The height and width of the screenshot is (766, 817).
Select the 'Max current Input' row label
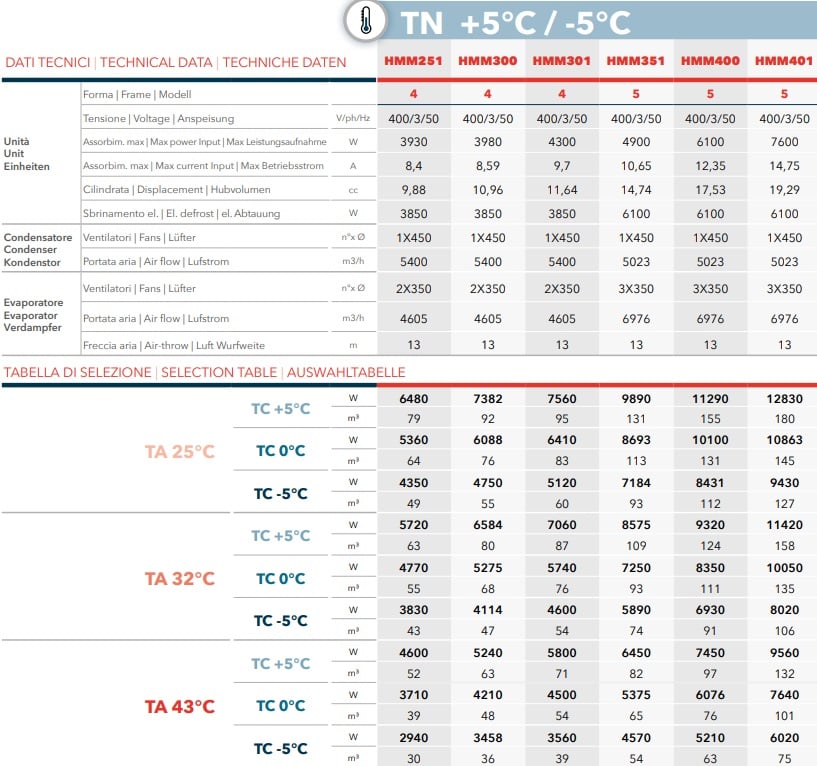pos(203,166)
